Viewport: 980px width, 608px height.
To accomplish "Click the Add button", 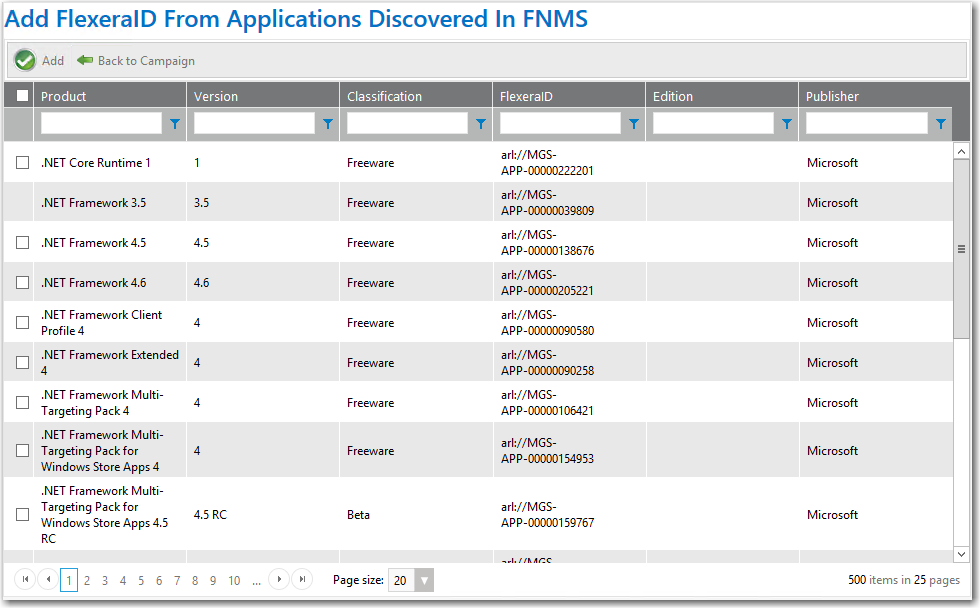I will (x=39, y=60).
